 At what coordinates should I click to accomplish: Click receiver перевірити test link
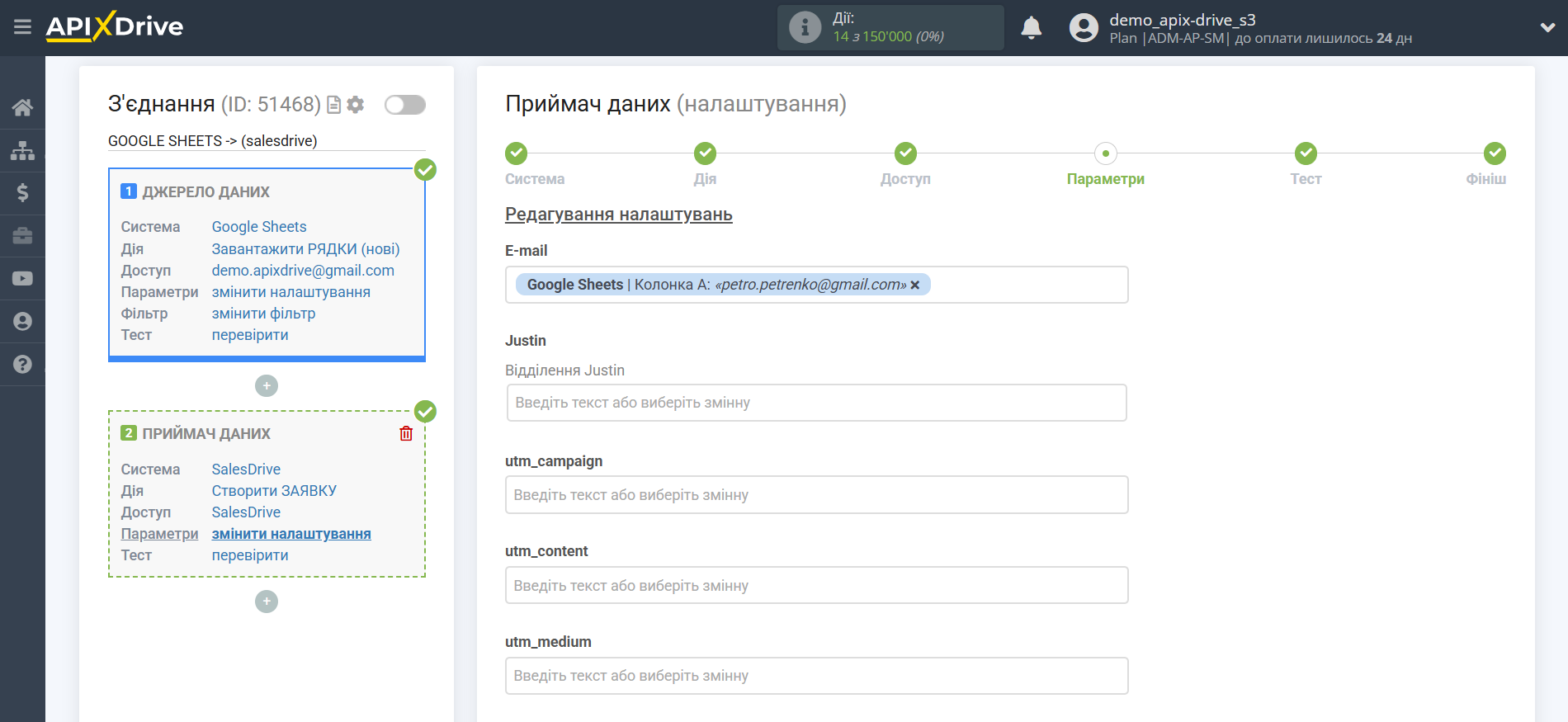(250, 555)
